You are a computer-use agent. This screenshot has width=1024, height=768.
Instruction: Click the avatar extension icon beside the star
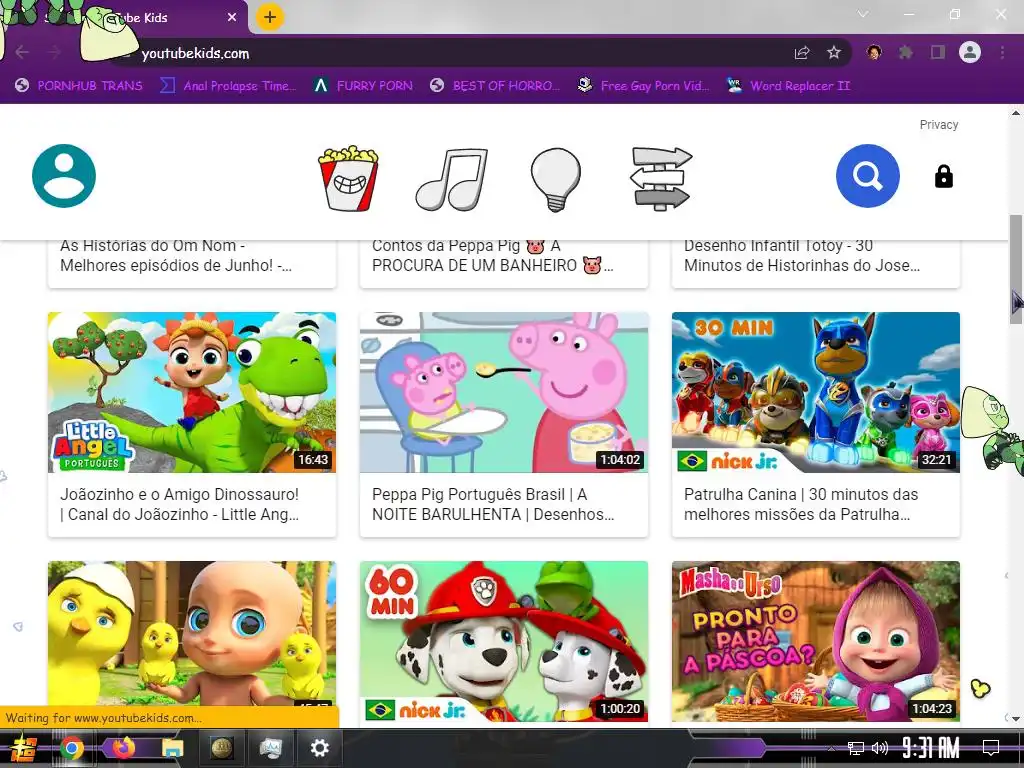coord(874,52)
